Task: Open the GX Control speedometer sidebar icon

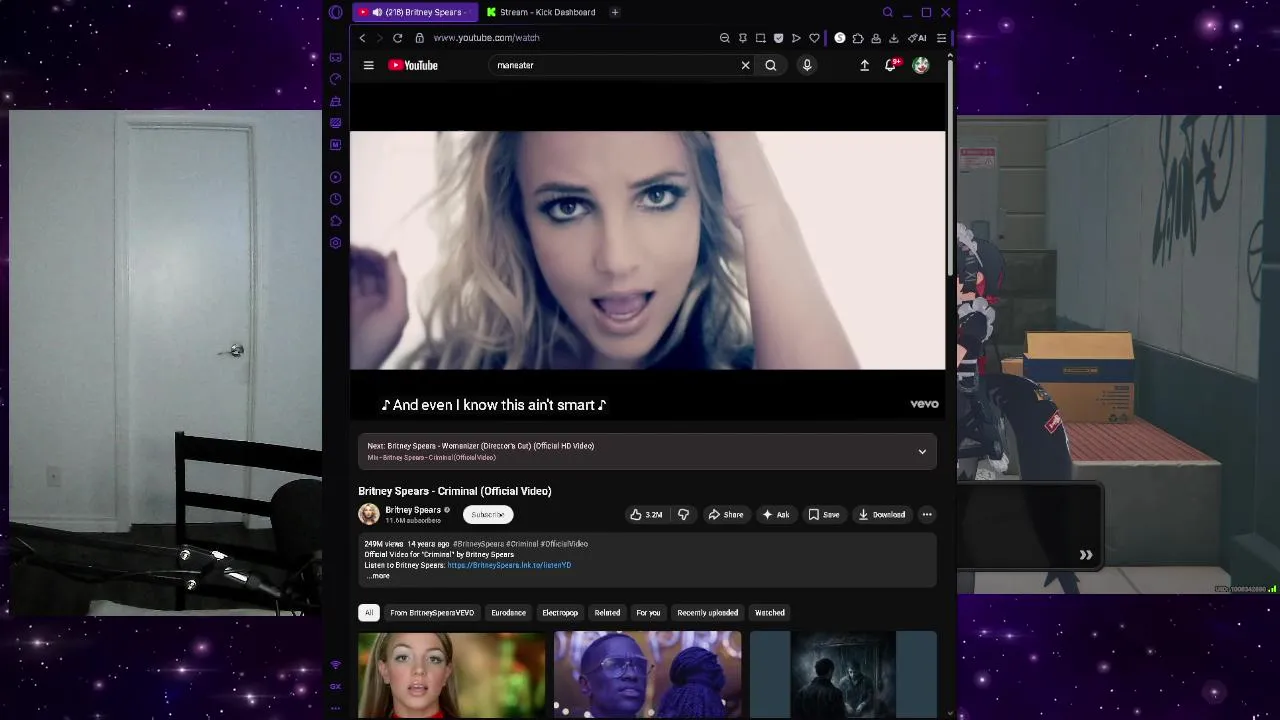Action: coord(336,79)
